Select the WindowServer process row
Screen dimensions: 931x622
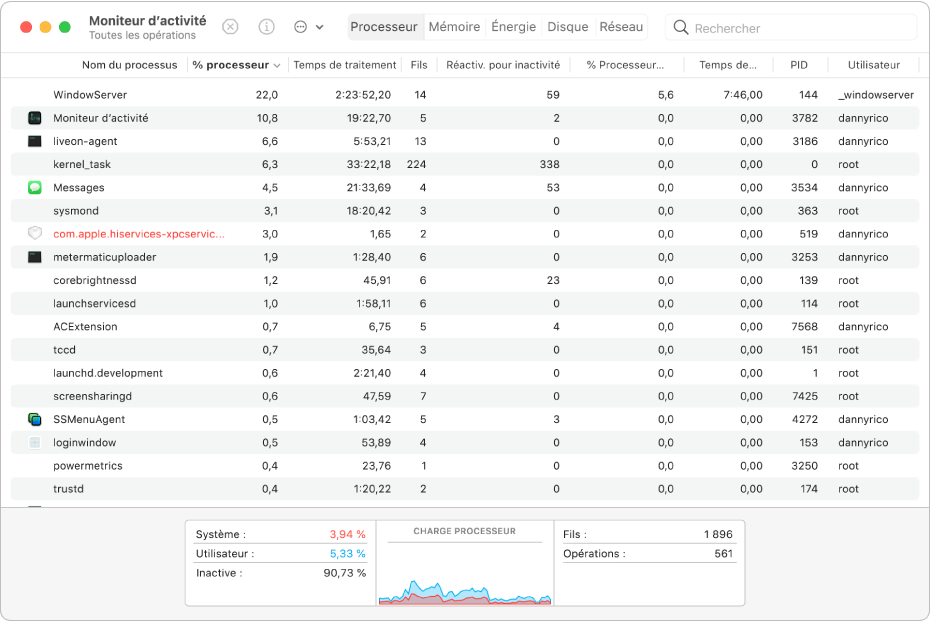465,95
